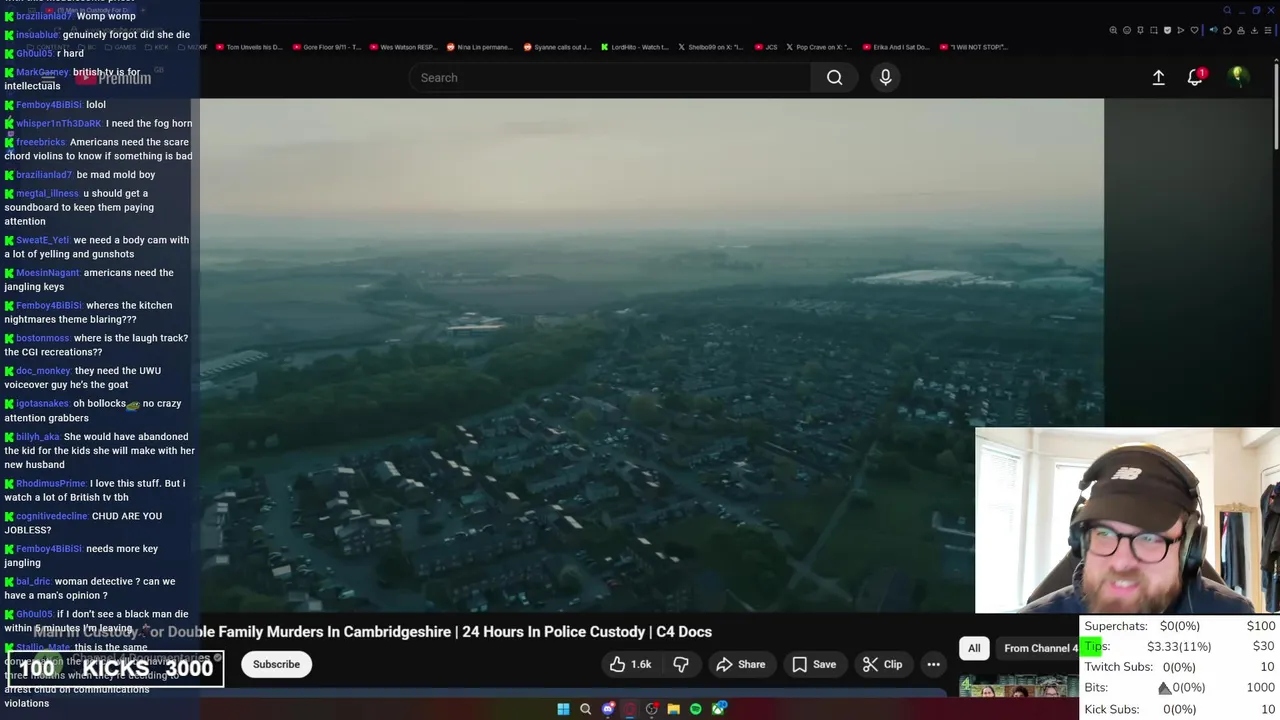The height and width of the screenshot is (720, 1280).
Task: Open the 'Wes Watson RESP...' bookmark
Action: coord(403,47)
